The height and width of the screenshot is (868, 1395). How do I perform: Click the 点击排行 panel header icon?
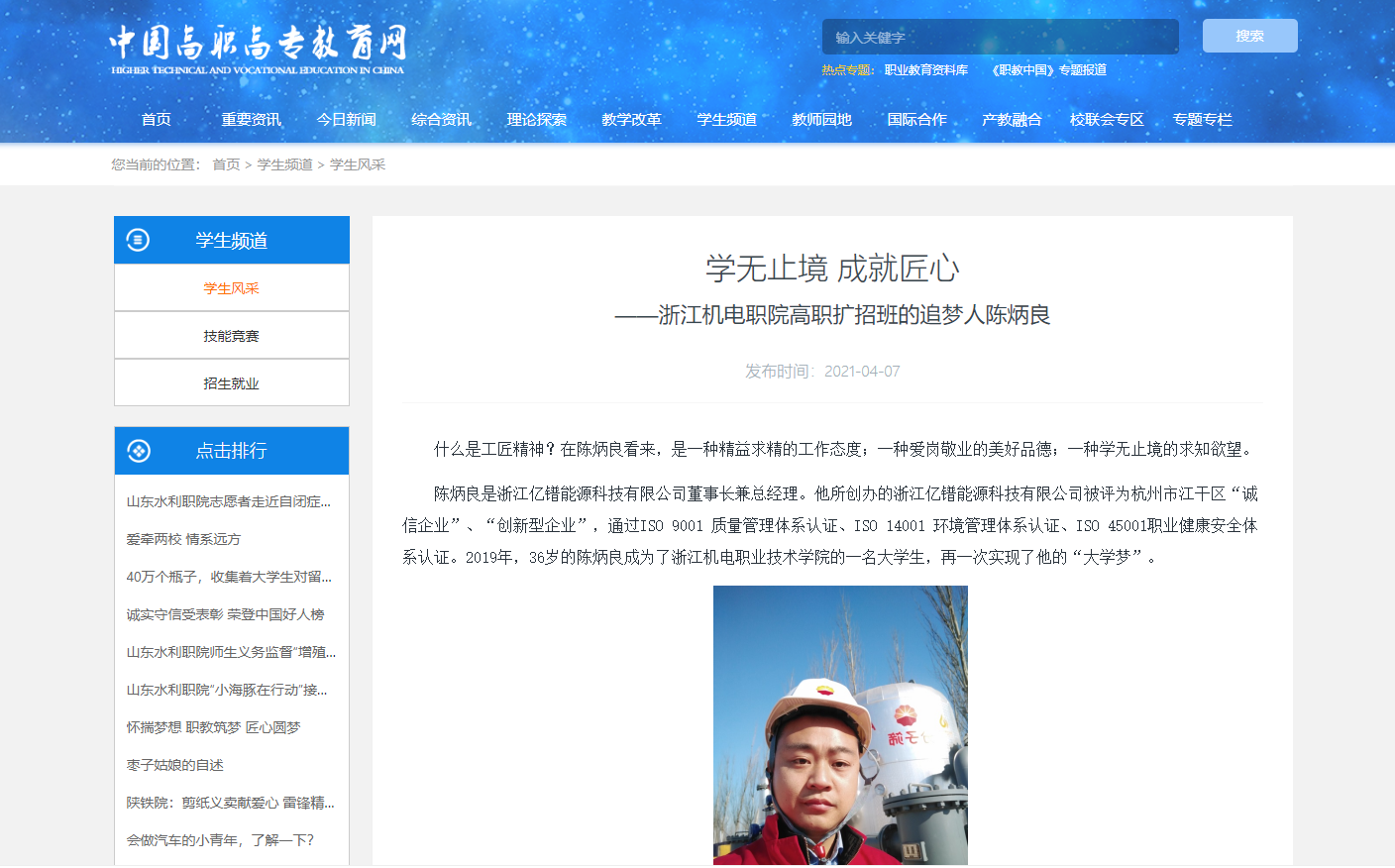click(x=139, y=451)
